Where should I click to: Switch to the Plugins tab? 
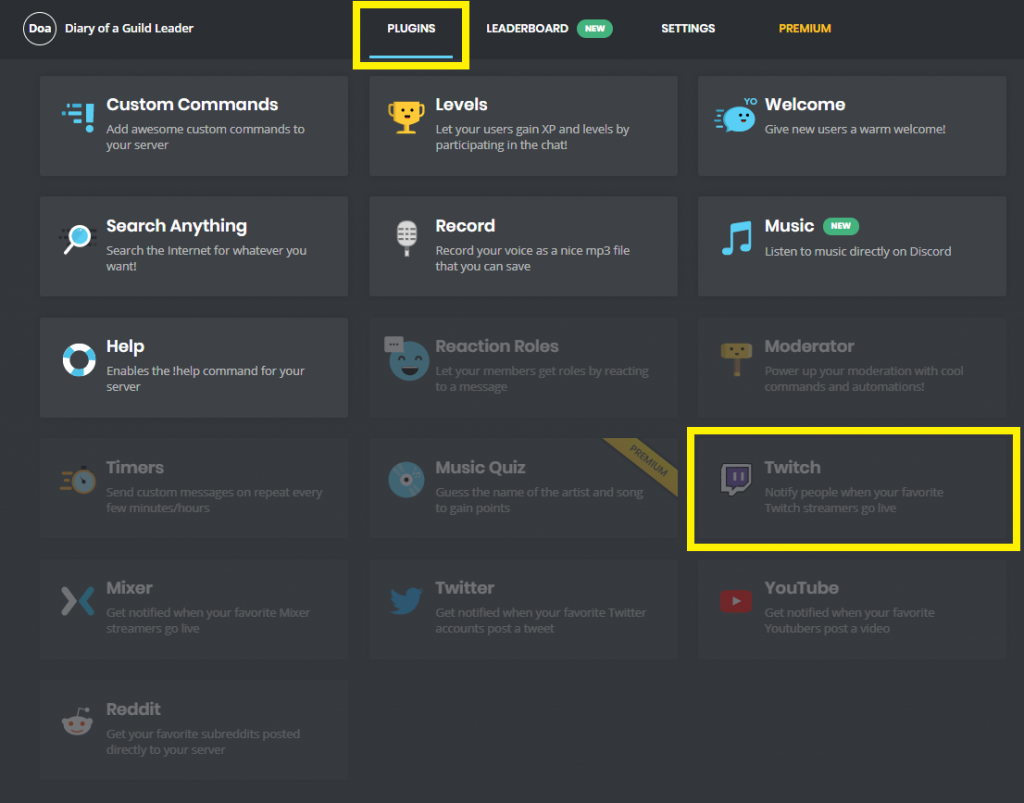click(x=411, y=29)
